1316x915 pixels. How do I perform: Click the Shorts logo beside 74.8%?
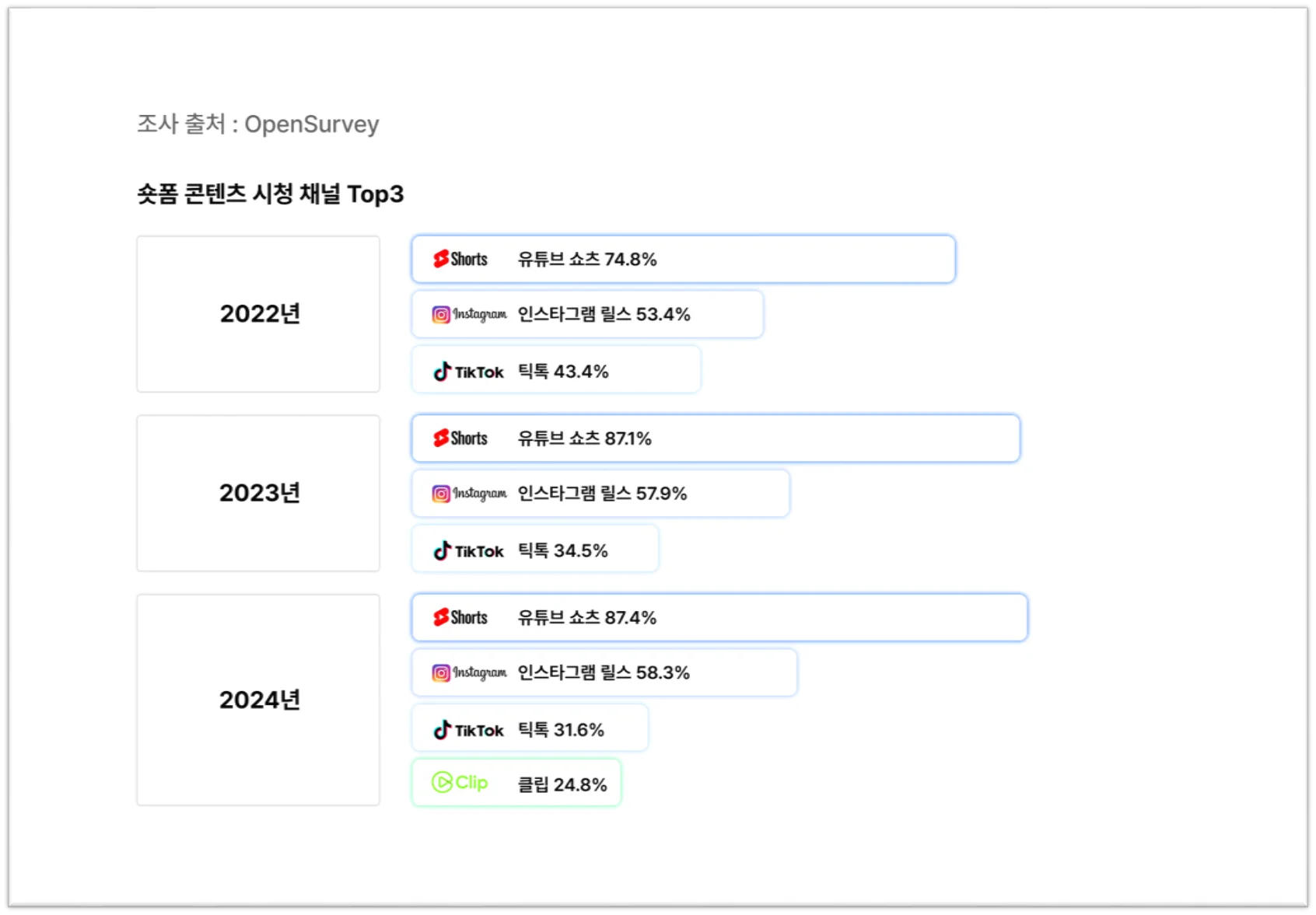tap(460, 259)
